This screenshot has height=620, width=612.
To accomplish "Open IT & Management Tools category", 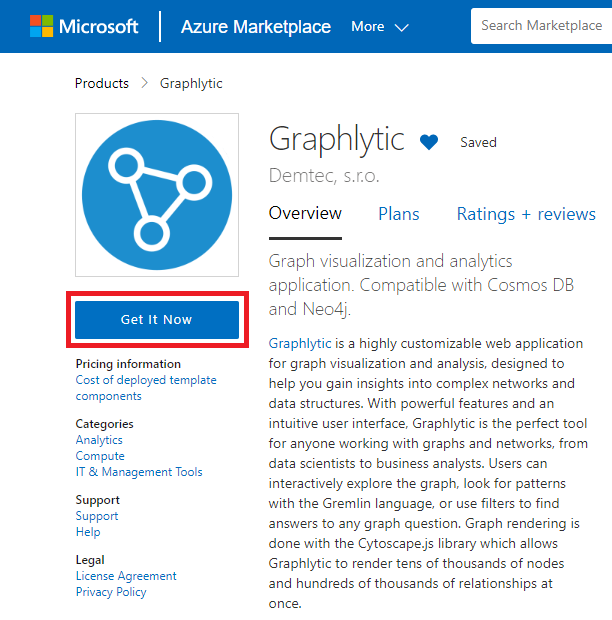I will [x=139, y=472].
